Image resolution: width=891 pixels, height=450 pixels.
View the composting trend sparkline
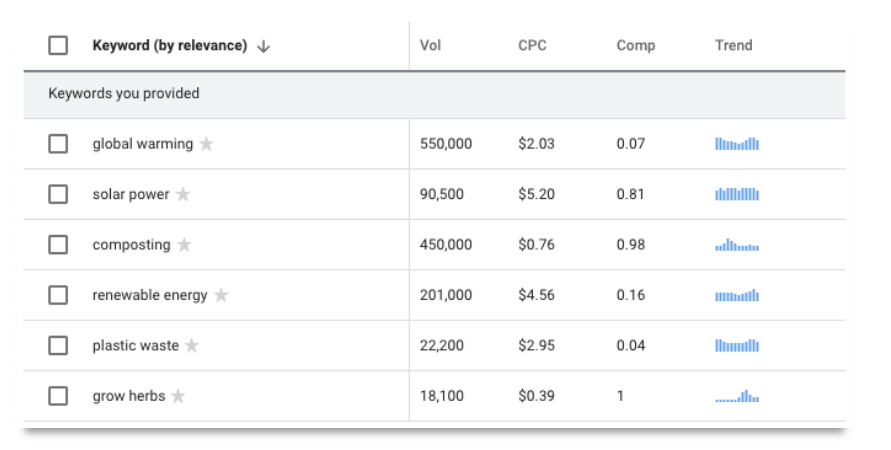coord(737,245)
